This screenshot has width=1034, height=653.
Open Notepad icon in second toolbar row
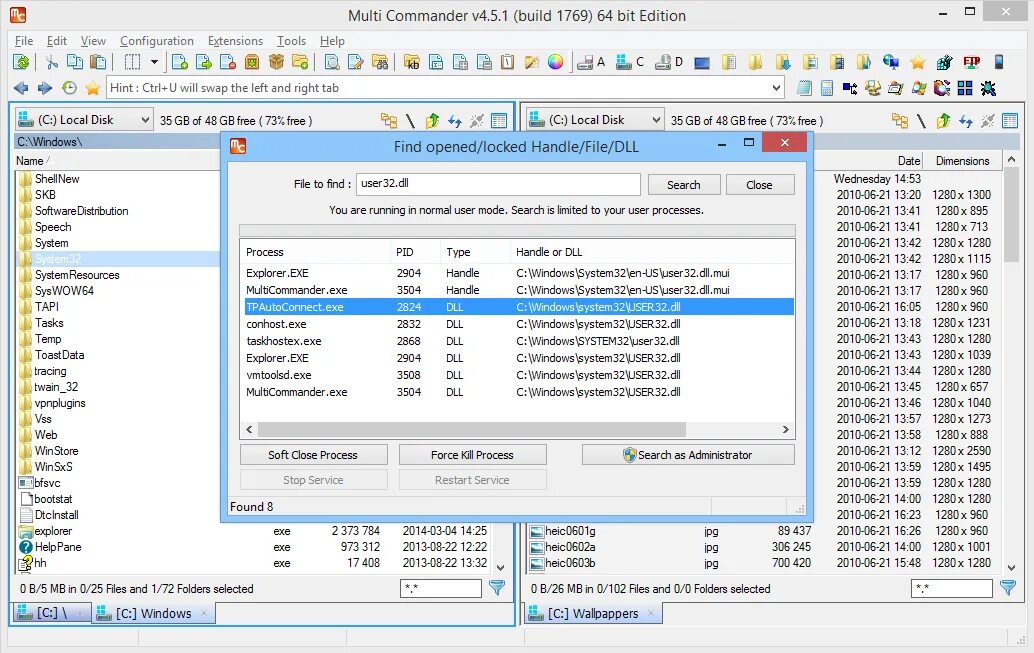point(804,88)
